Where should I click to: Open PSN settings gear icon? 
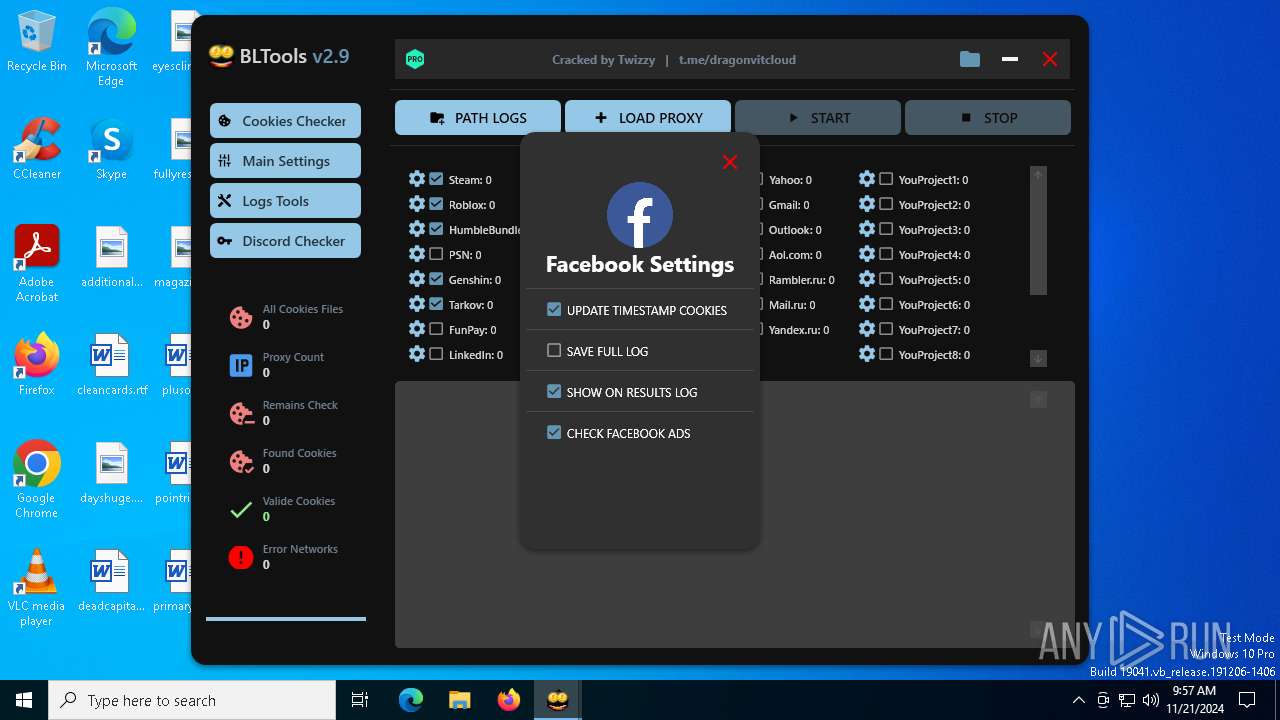click(x=417, y=254)
